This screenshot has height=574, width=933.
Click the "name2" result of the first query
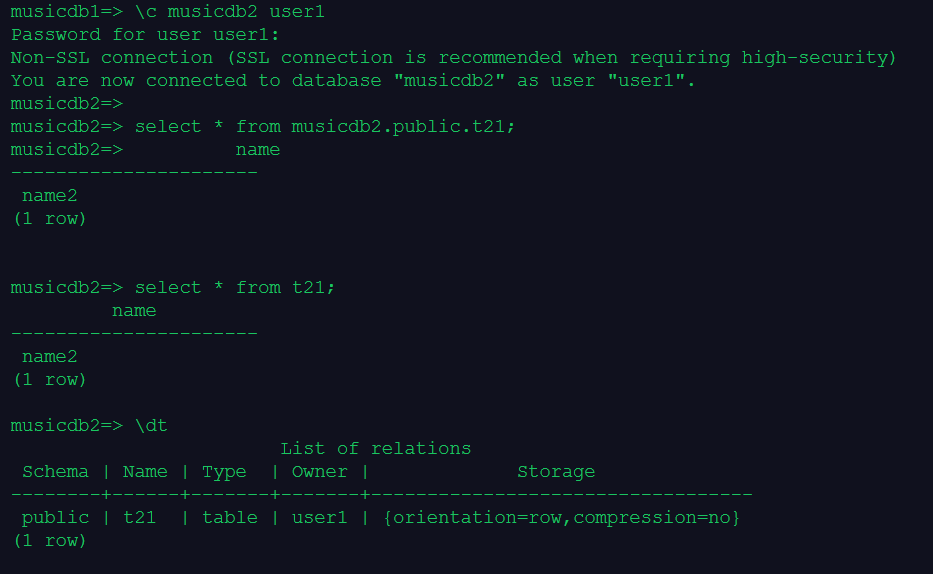pos(49,196)
